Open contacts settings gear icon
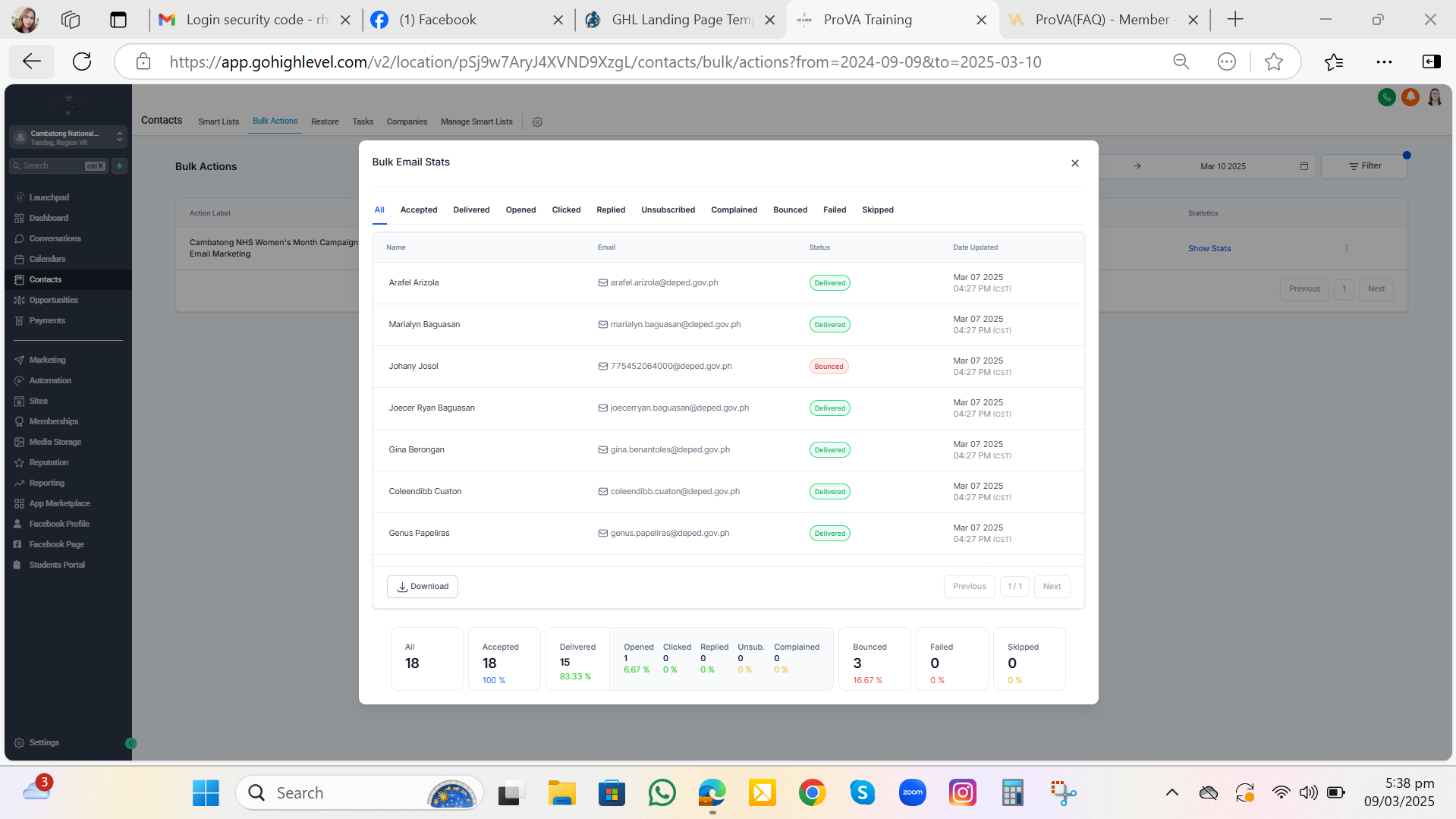This screenshot has width=1456, height=819. [537, 122]
